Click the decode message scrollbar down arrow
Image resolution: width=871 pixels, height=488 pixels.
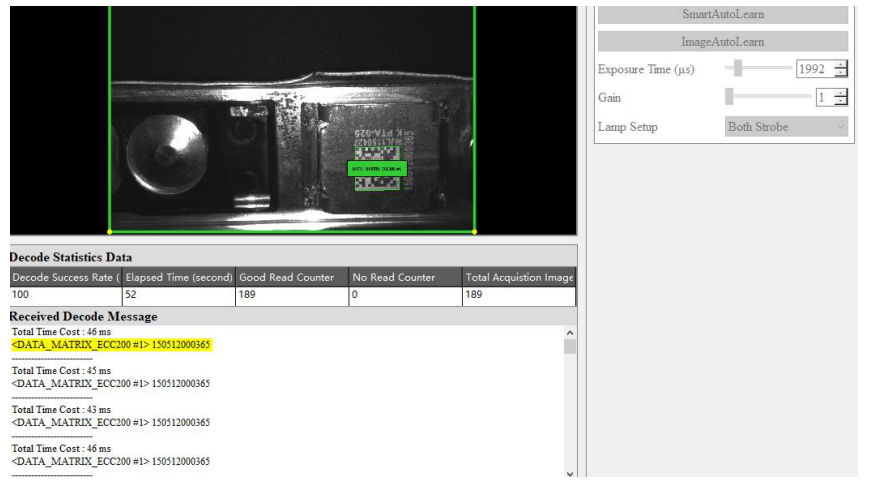570,472
